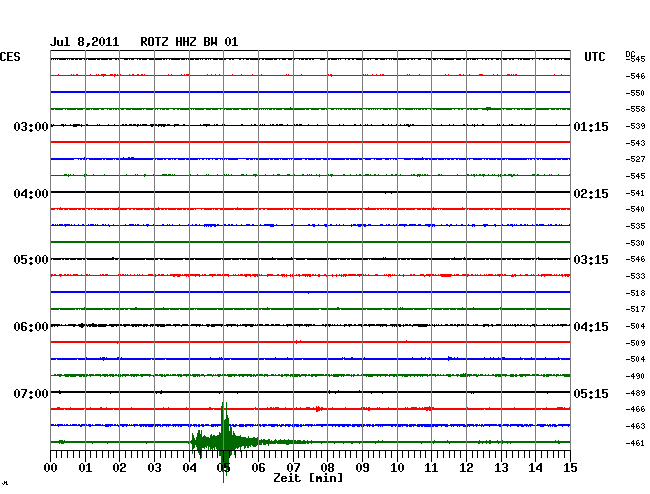Screen dimensions: 650x494
Task: Click the DC offset value -517
Action: pyautogui.click(x=635, y=309)
